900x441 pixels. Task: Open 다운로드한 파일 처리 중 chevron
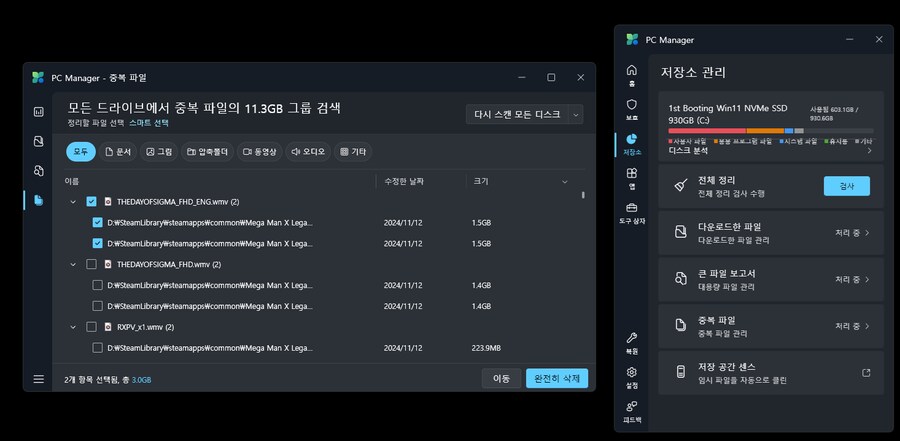(x=867, y=233)
